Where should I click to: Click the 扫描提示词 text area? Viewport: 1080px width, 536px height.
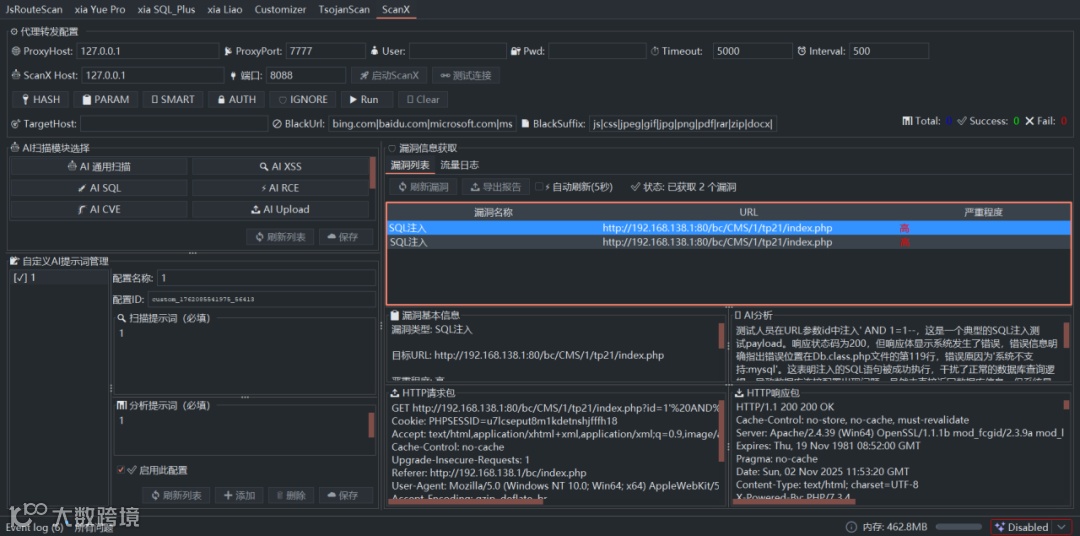click(x=245, y=360)
